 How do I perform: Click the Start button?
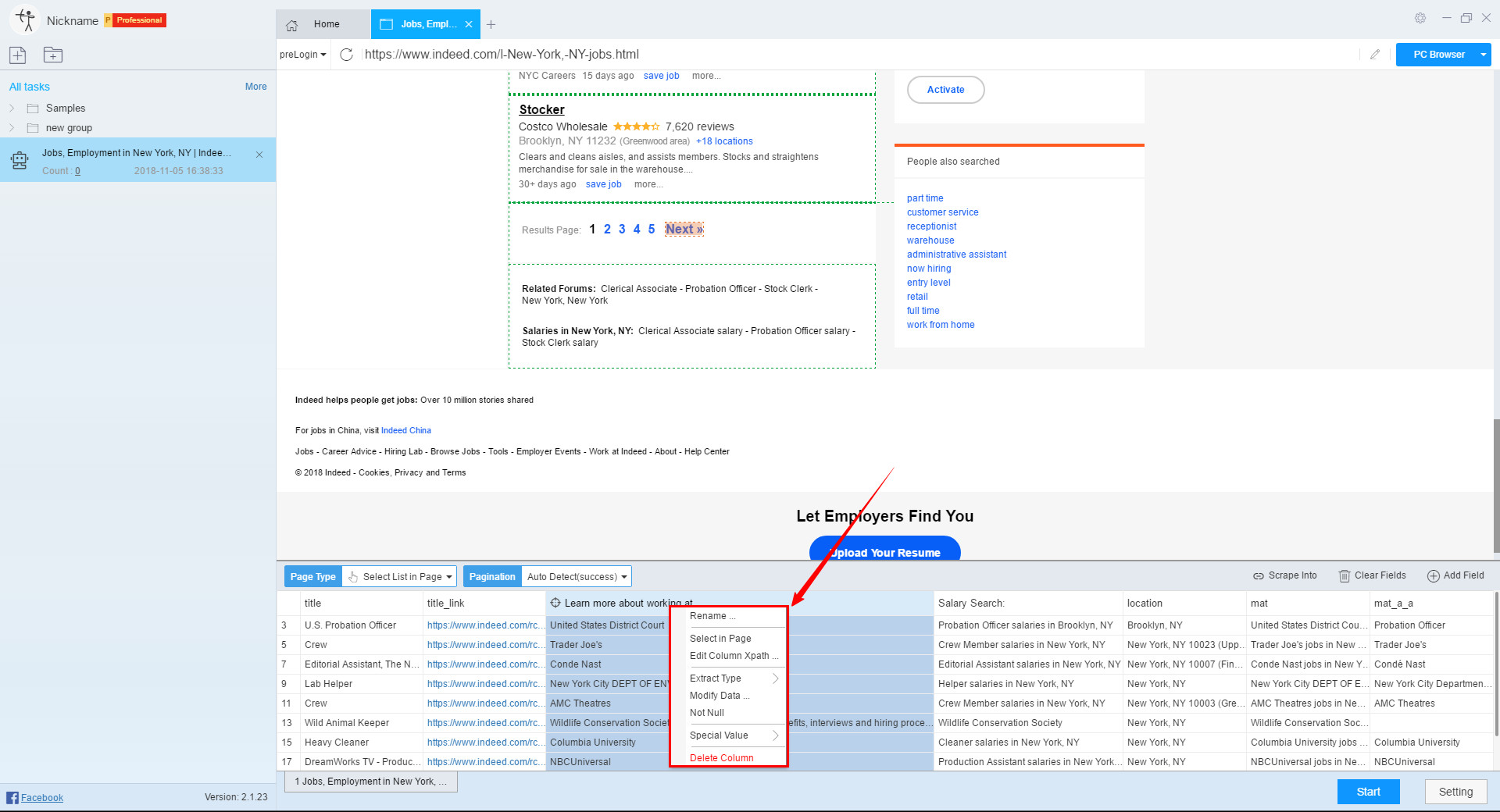tap(1368, 792)
